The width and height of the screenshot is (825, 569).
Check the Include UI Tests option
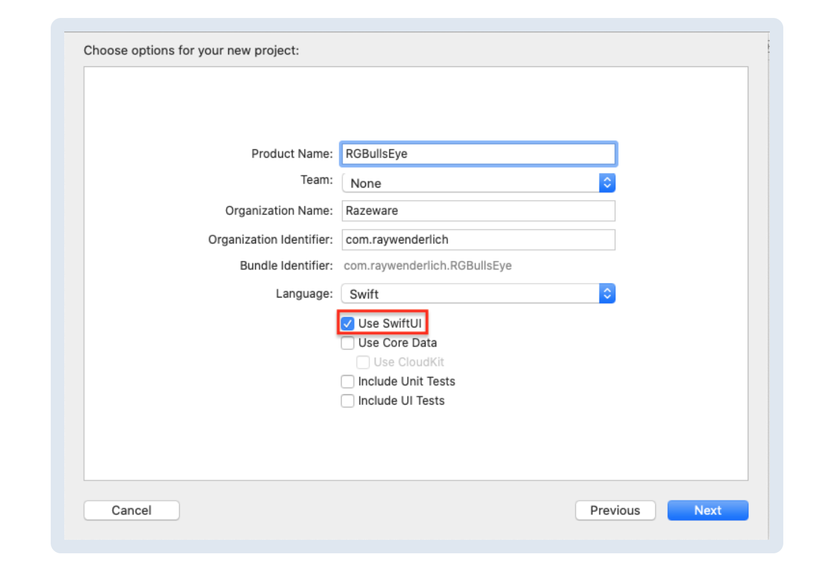pyautogui.click(x=348, y=401)
